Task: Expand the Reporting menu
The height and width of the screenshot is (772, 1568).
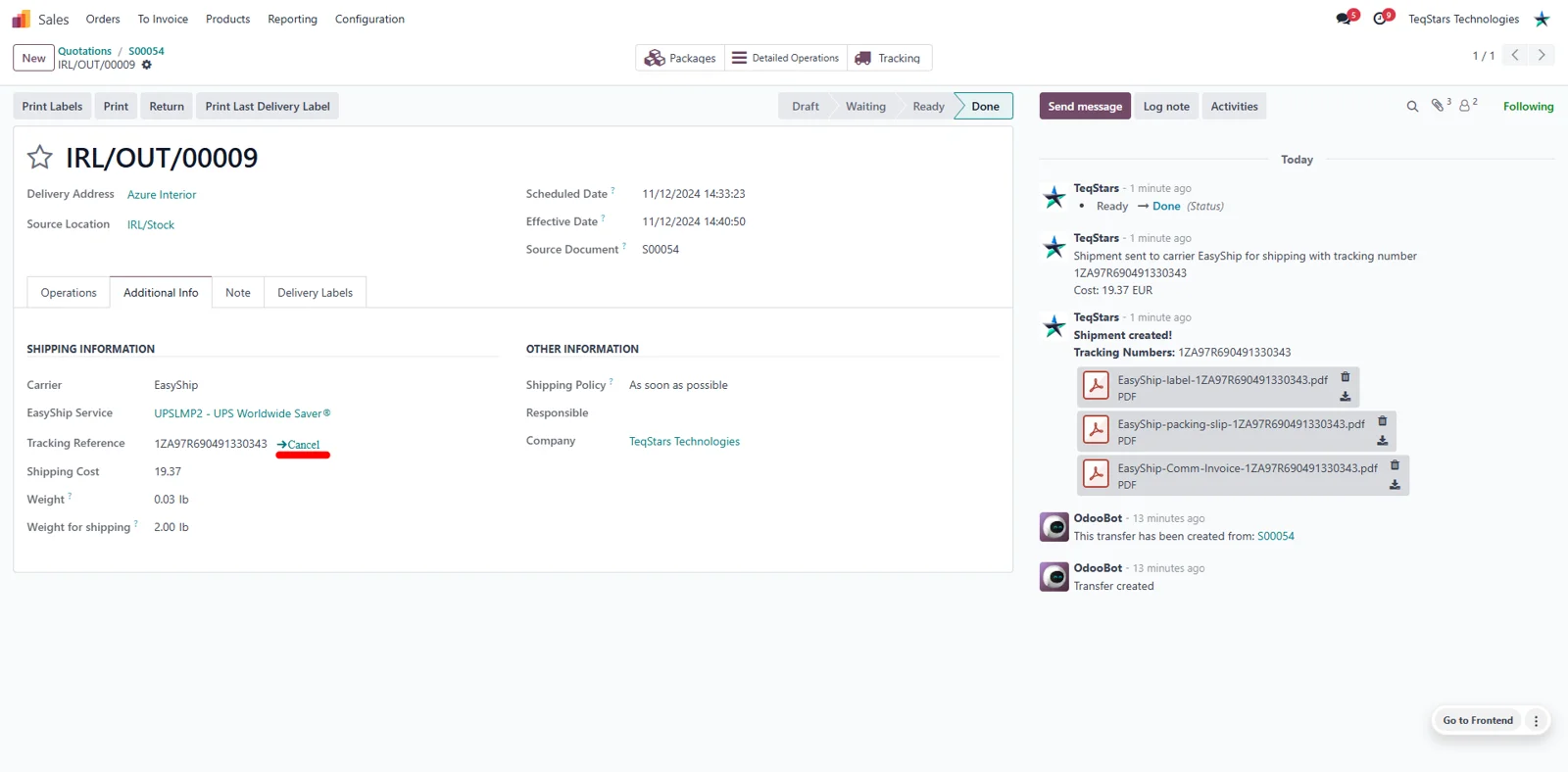Action: tap(292, 19)
